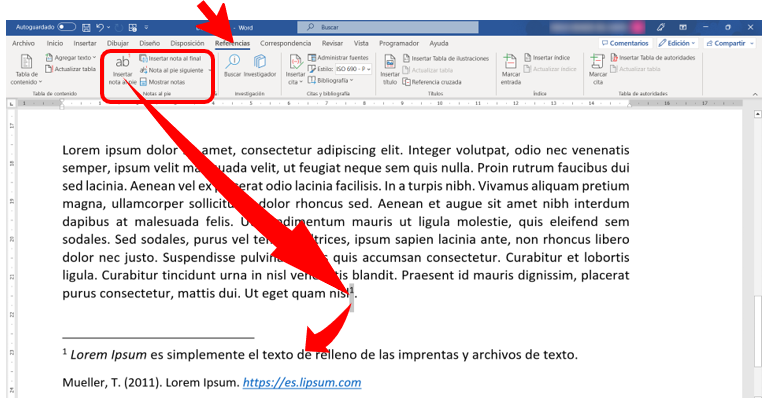Viewport: 766px width, 407px height.
Task: Switch to the Inicio tab
Action: (x=55, y=43)
